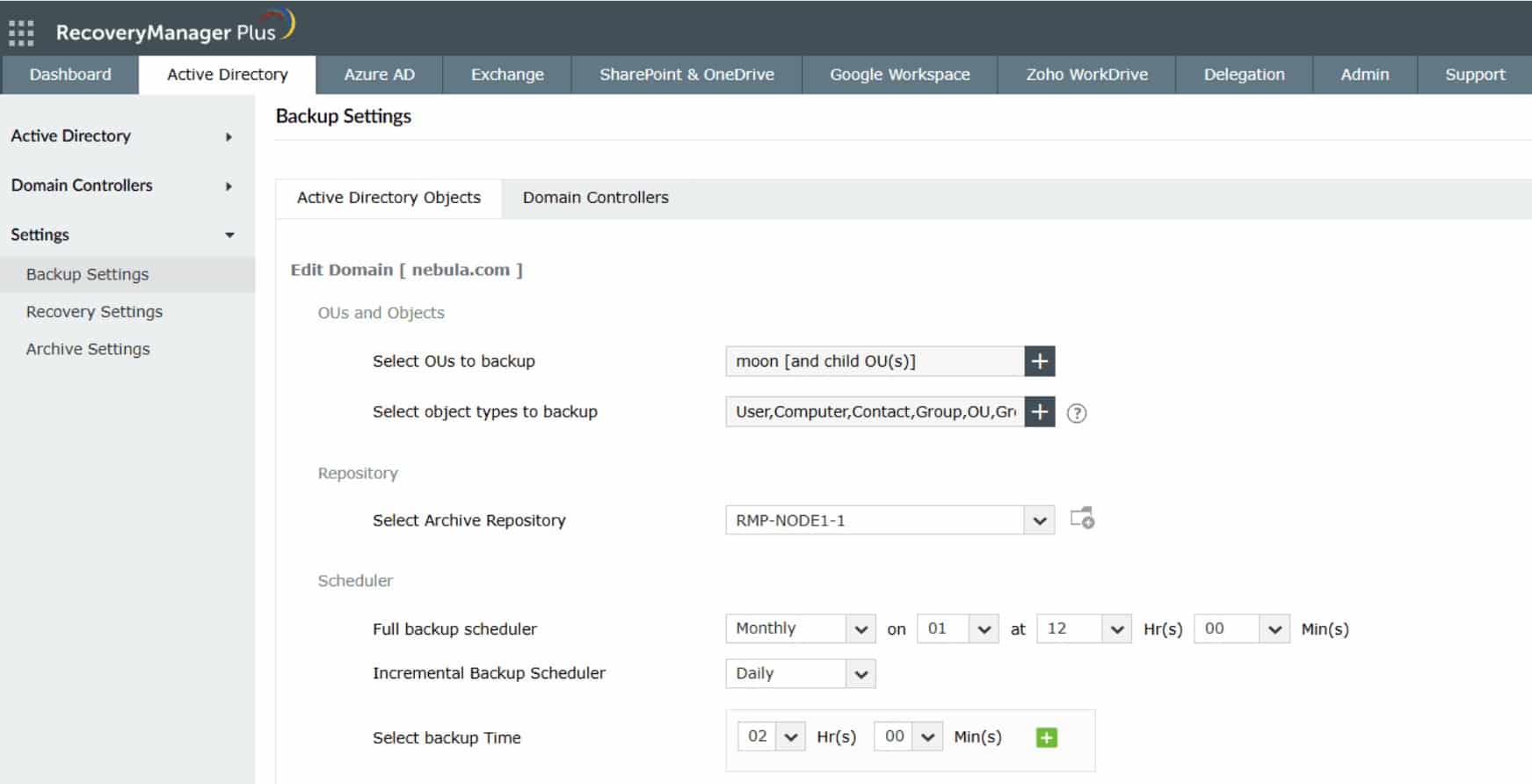This screenshot has height=784, width=1532.
Task: Open the Select Archive Repository dropdown
Action: 889,520
